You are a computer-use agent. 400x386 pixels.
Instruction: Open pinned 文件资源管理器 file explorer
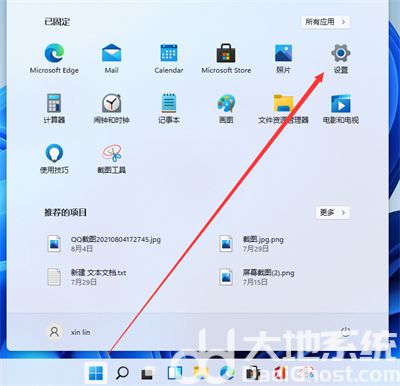pyautogui.click(x=283, y=108)
